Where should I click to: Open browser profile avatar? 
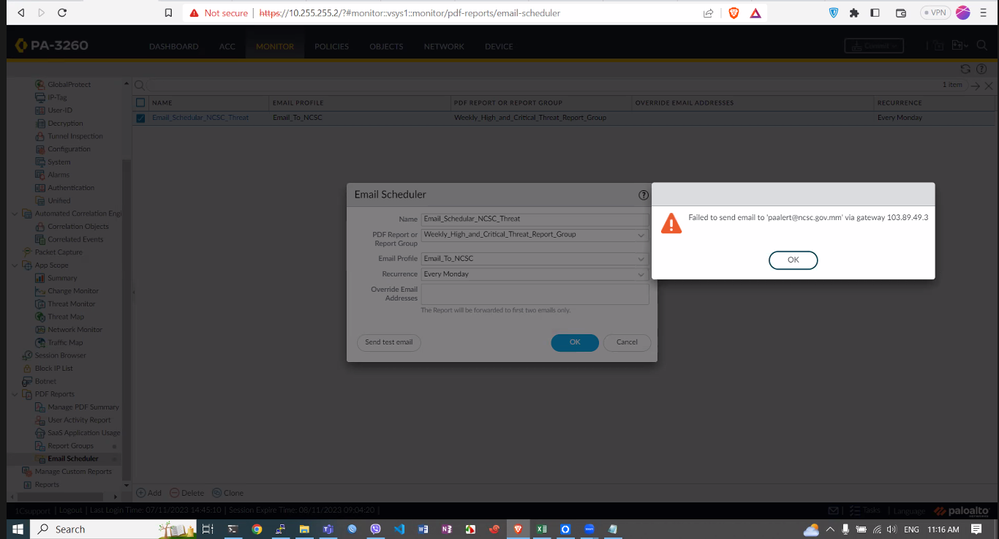point(963,13)
